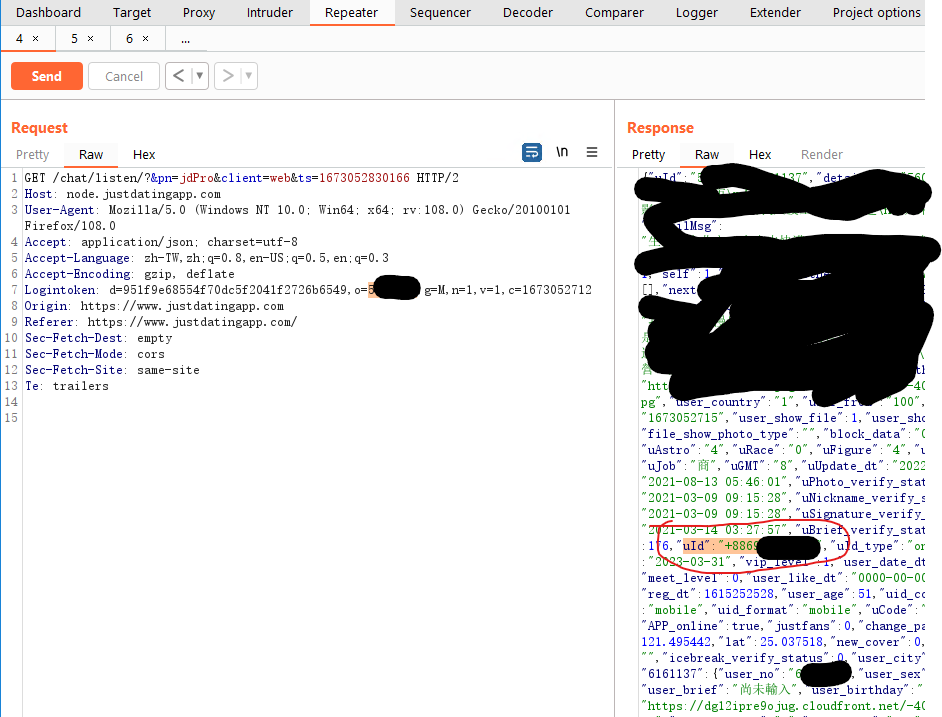Click the ts=1673052830166 parameter value
The height and width of the screenshot is (717, 942).
pos(364,178)
